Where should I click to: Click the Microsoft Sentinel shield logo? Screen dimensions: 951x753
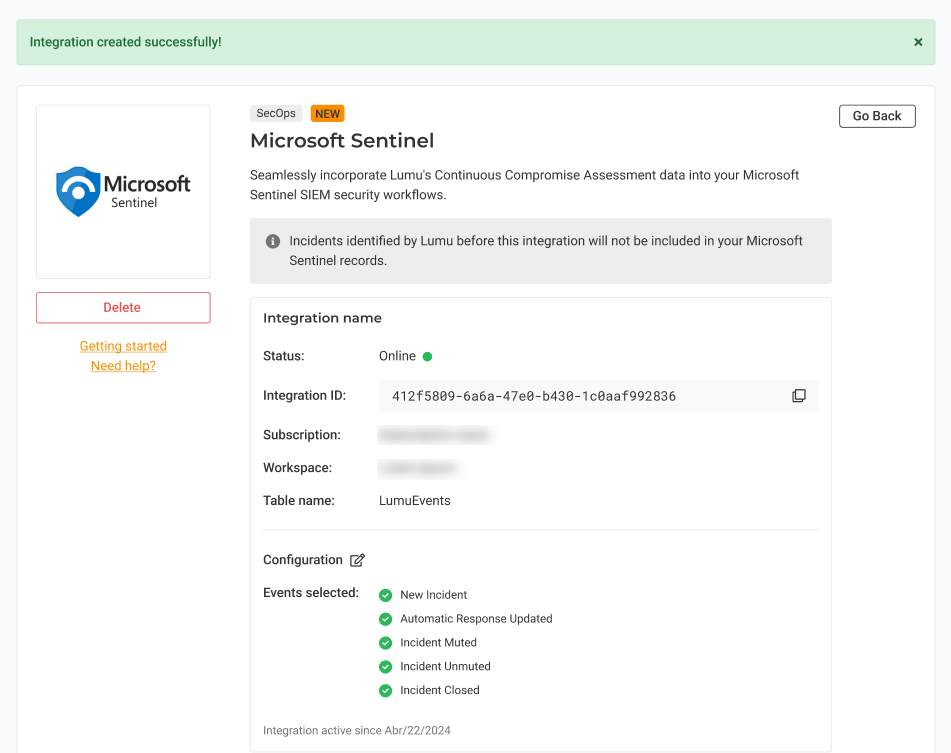point(78,191)
